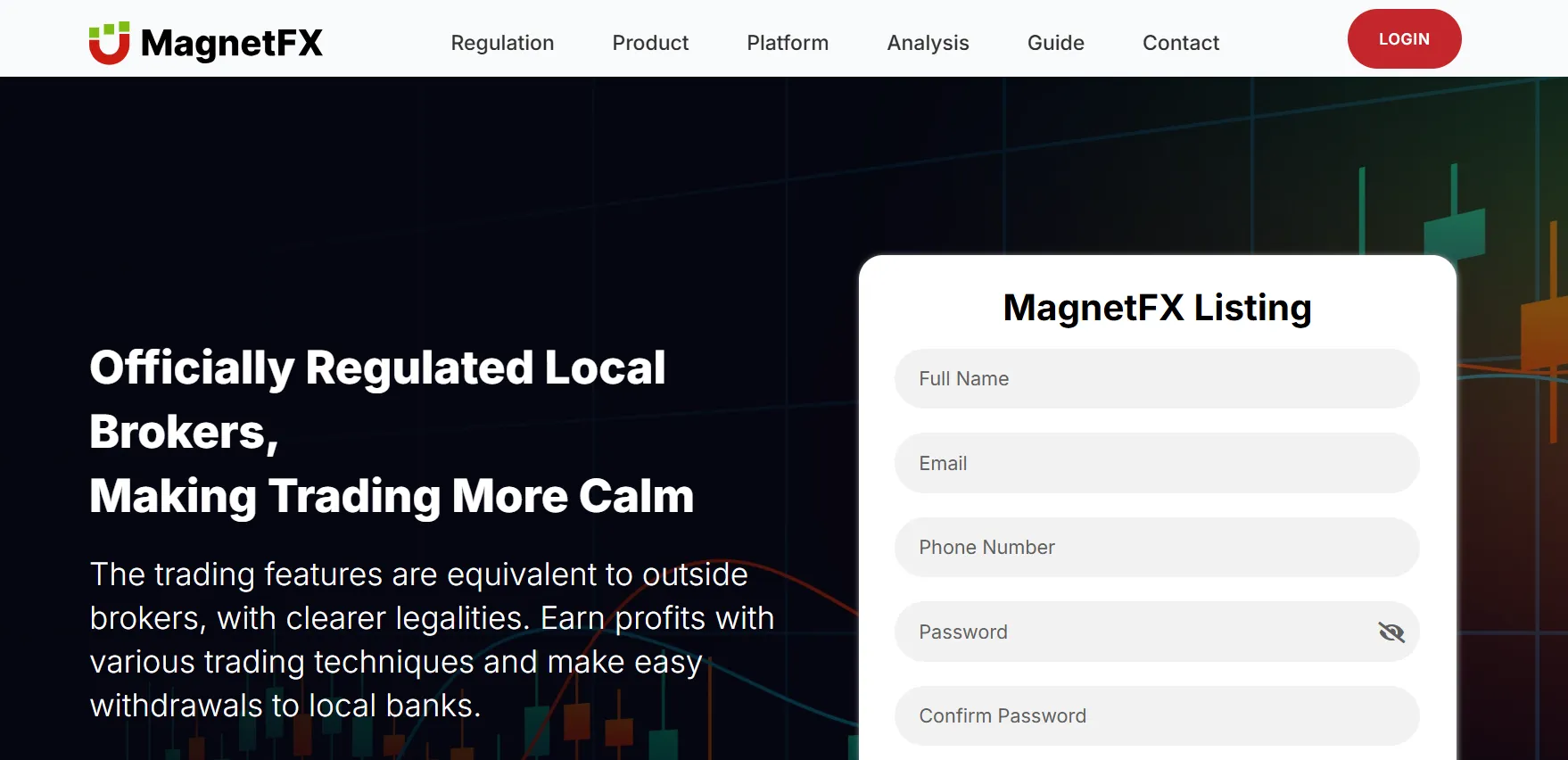
Task: Open the Analysis navigation link
Action: point(928,43)
